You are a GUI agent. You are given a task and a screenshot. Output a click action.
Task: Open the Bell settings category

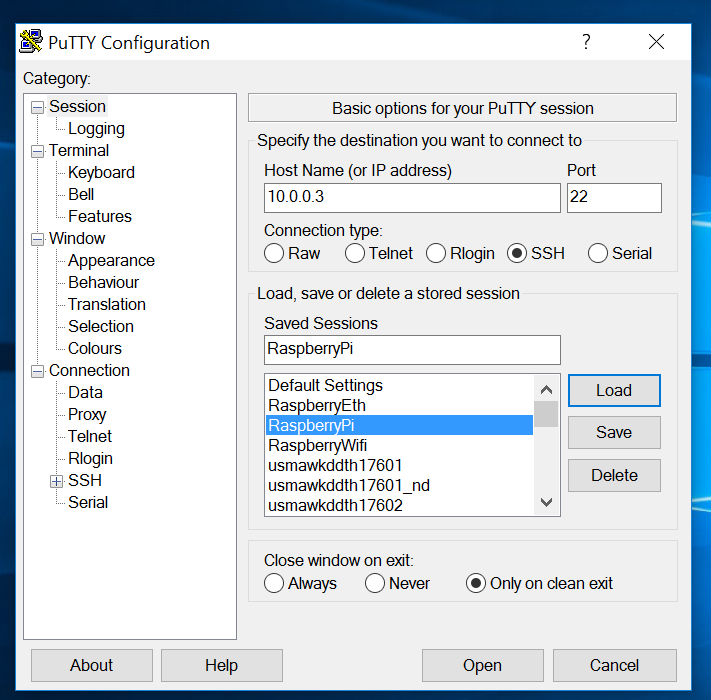click(81, 194)
